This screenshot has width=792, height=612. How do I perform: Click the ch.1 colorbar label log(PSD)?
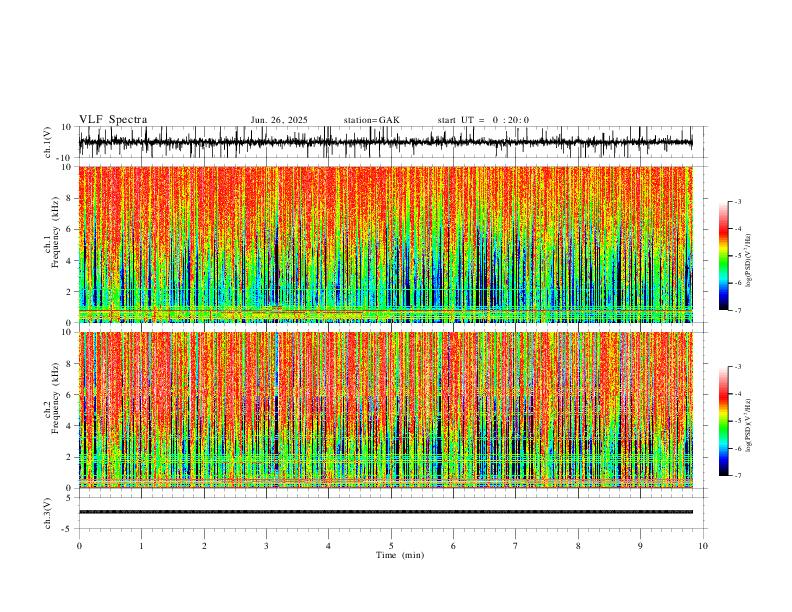[x=749, y=261]
